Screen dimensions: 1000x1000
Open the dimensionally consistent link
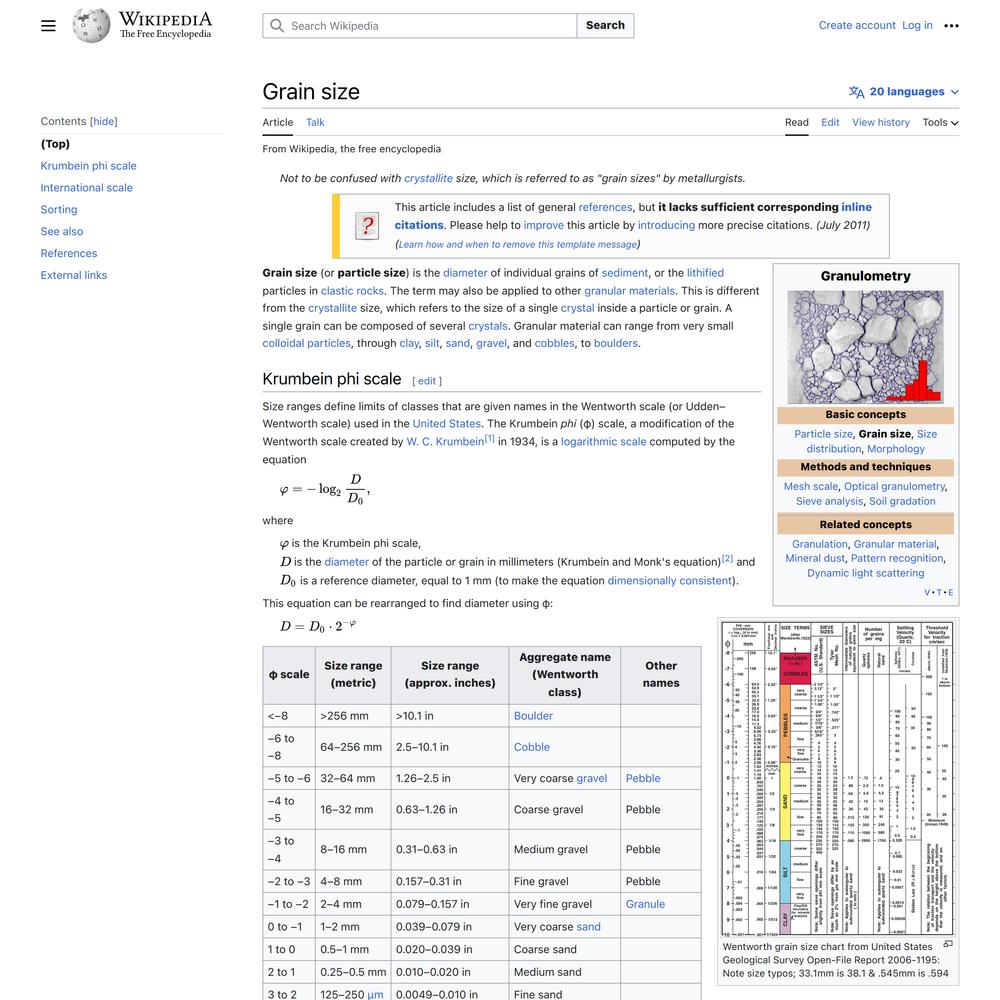tap(670, 581)
